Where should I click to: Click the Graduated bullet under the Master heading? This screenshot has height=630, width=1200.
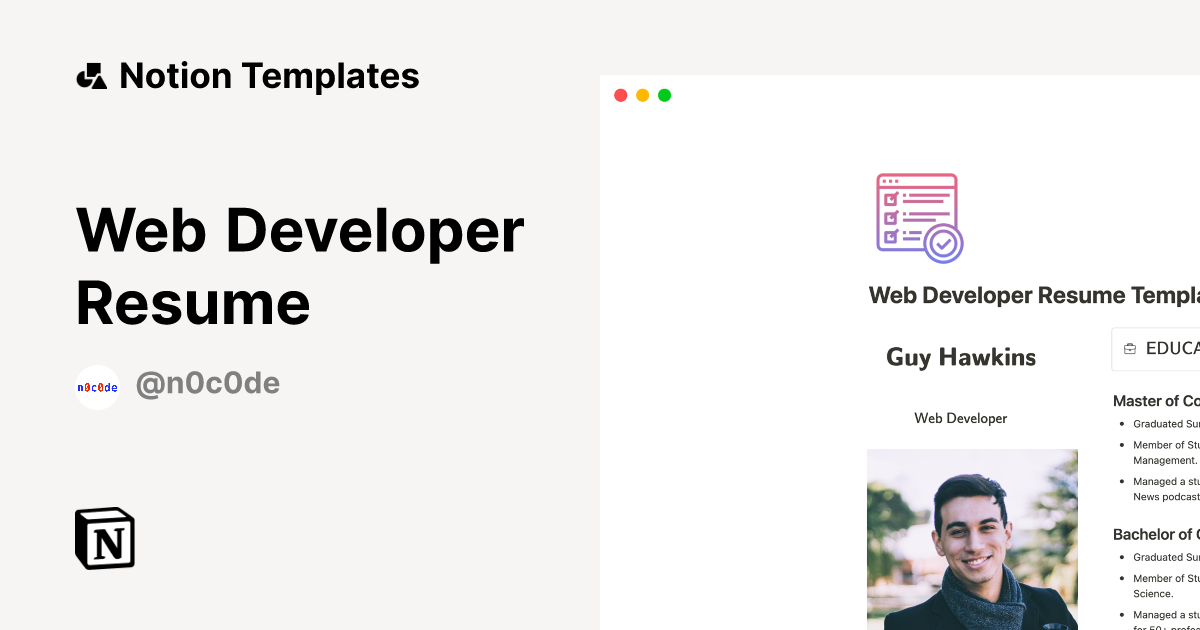click(1165, 424)
